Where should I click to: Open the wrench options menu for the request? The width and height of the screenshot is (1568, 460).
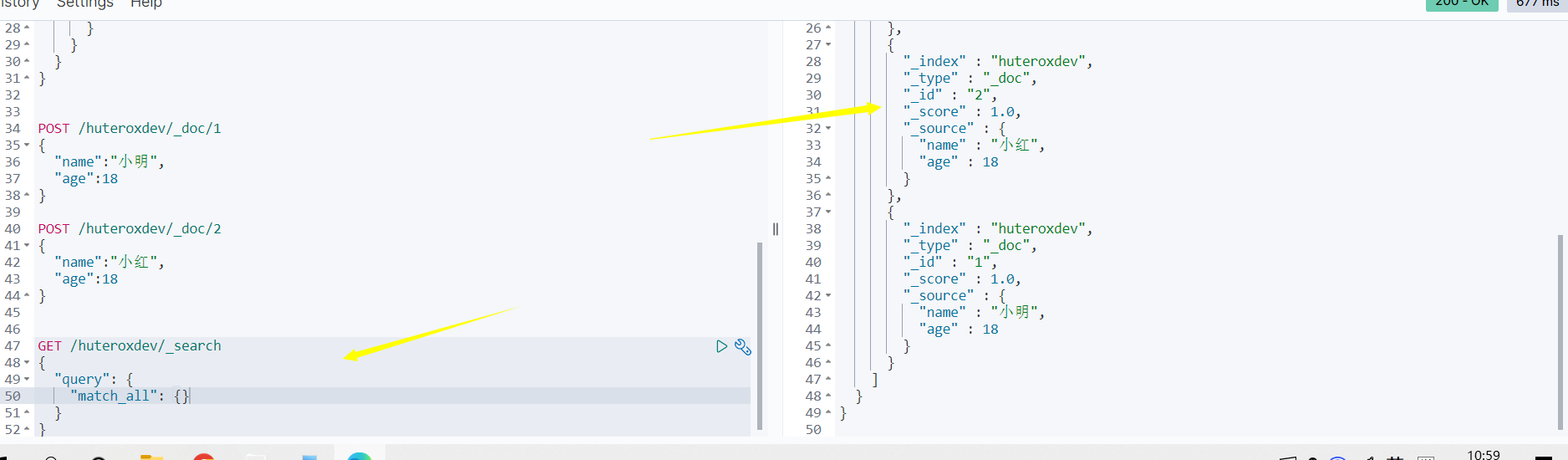click(743, 346)
